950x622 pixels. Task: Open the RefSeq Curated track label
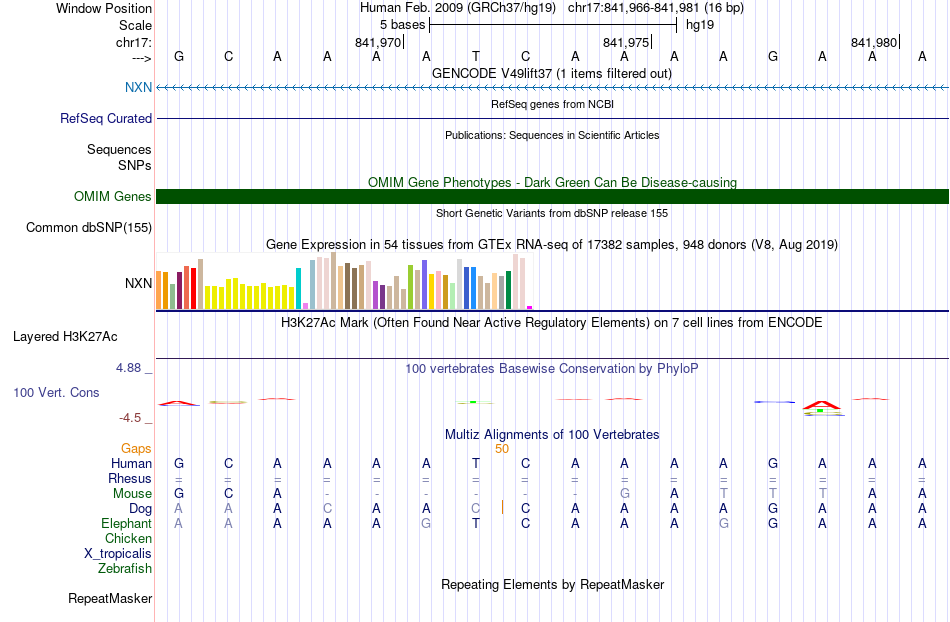(x=105, y=118)
